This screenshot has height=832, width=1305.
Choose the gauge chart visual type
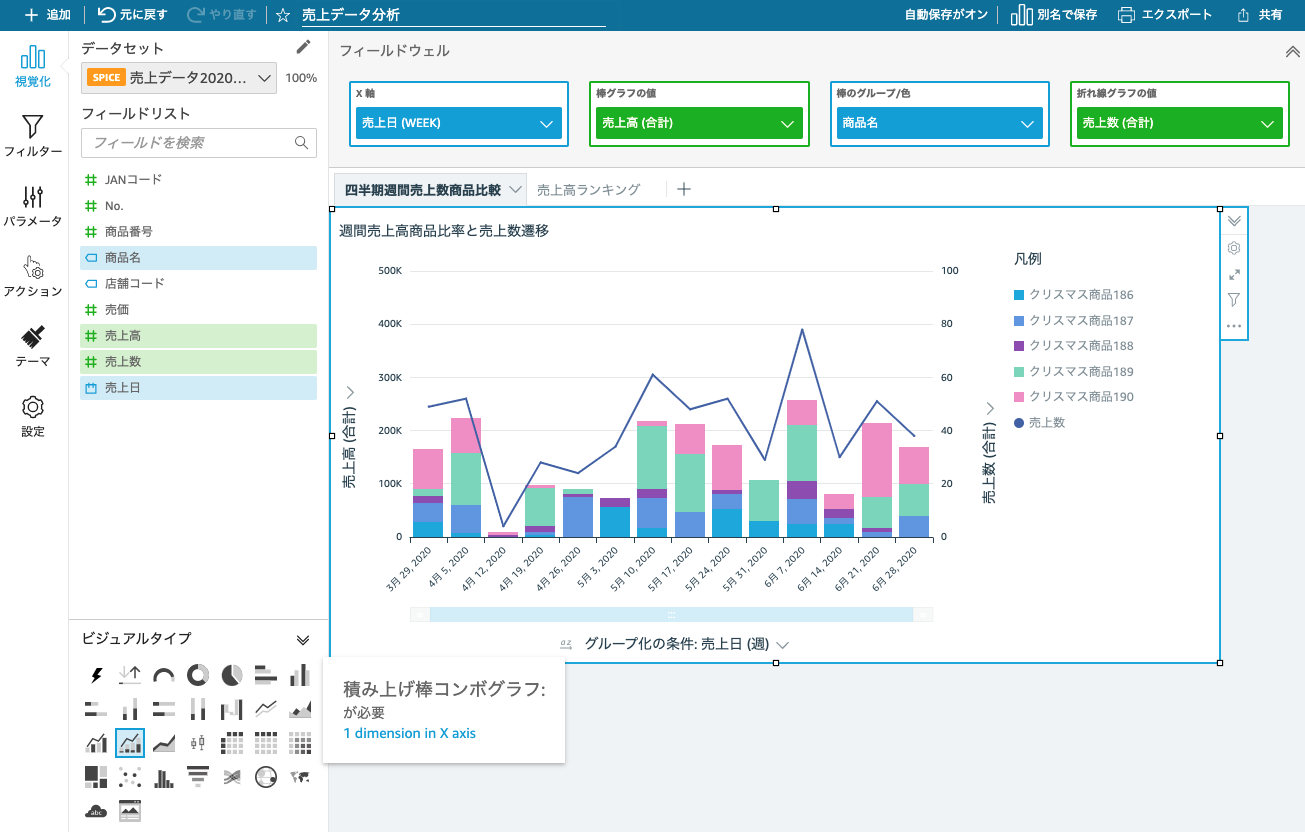[x=164, y=676]
